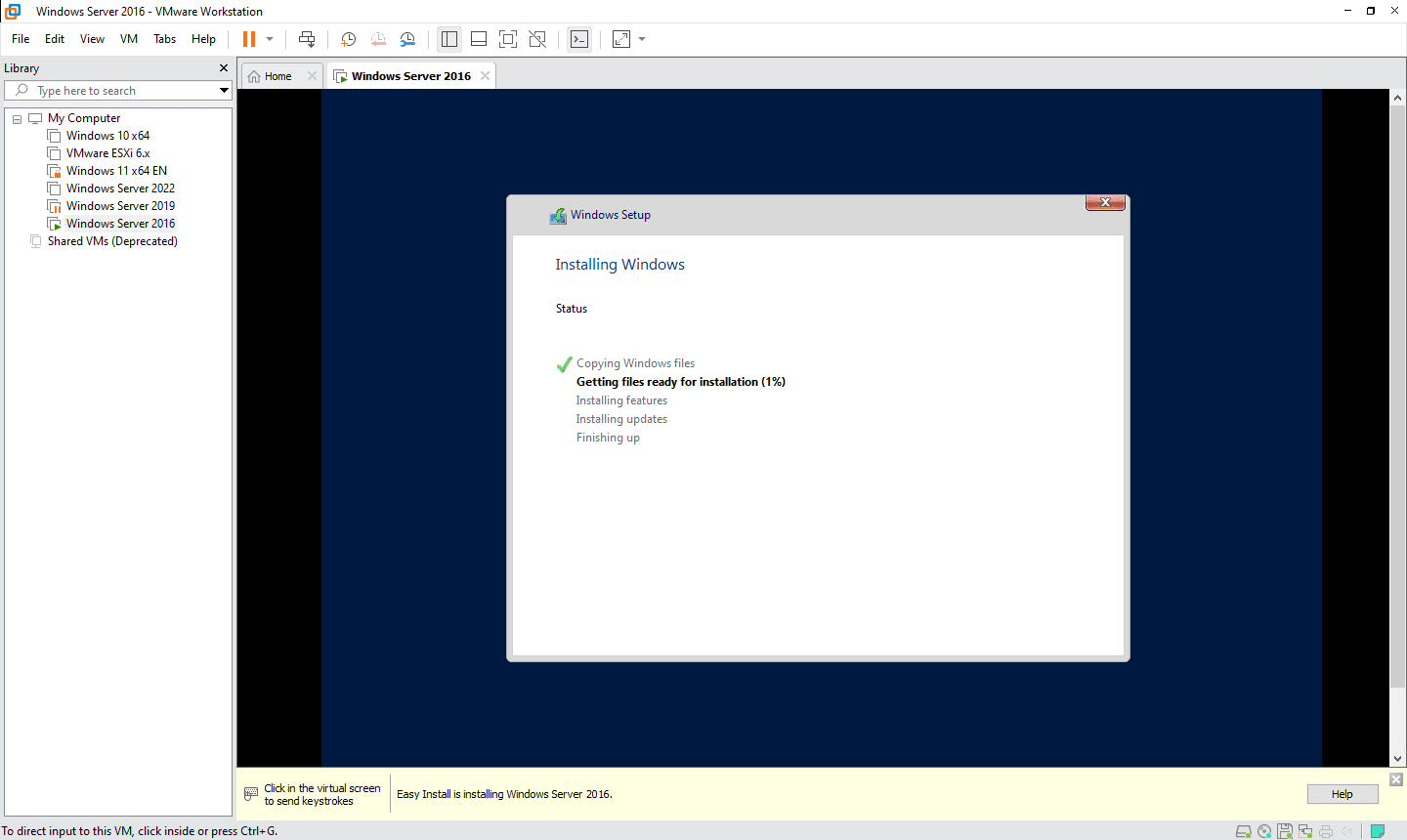Viewport: 1407px width, 840px height.
Task: Take a snapshot of this virtual machine
Action: pyautogui.click(x=348, y=39)
